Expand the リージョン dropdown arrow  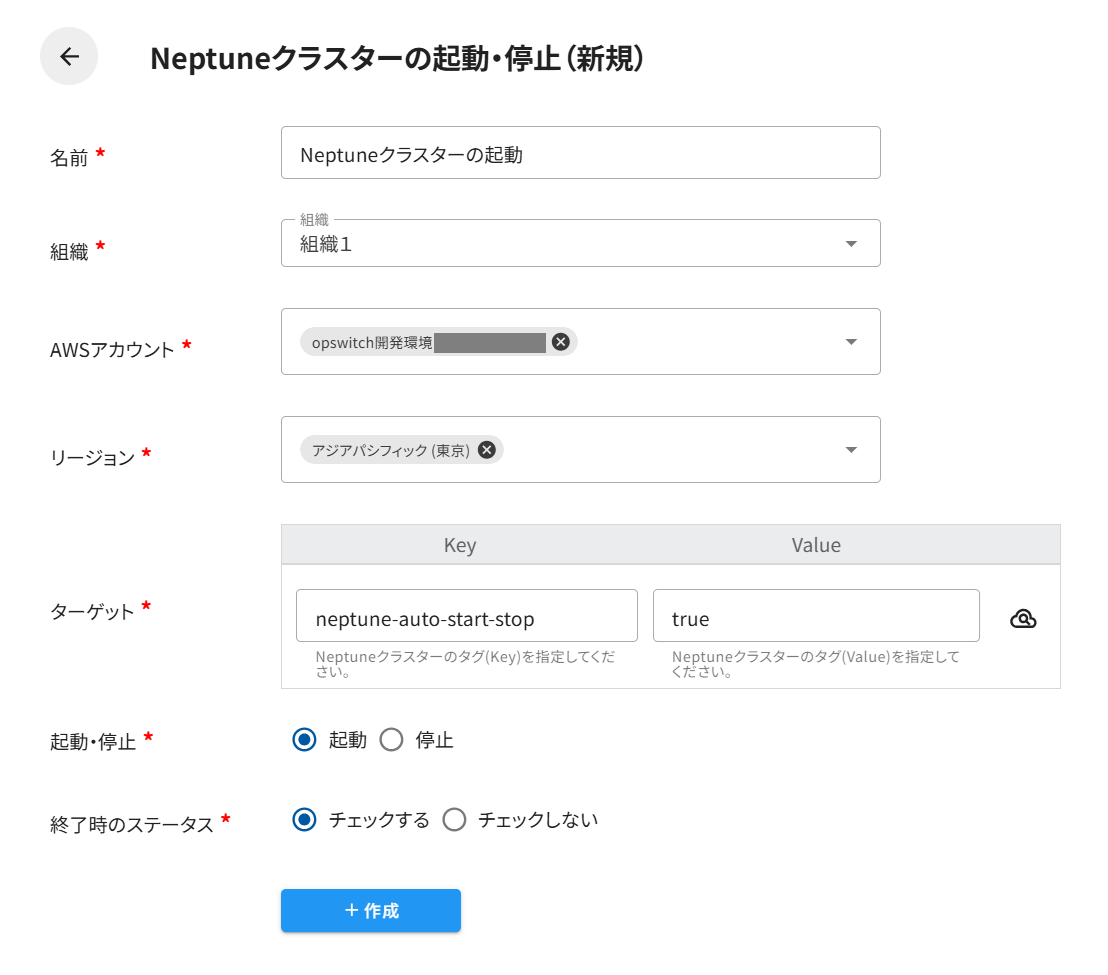[851, 450]
